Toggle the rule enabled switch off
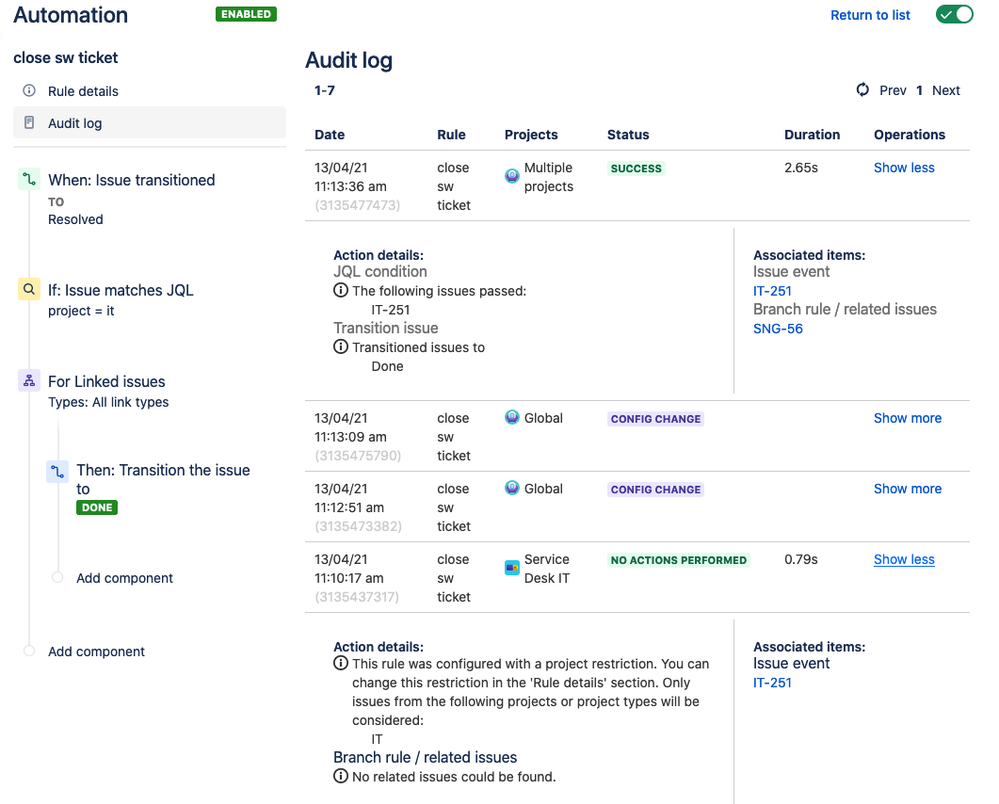 [x=954, y=15]
